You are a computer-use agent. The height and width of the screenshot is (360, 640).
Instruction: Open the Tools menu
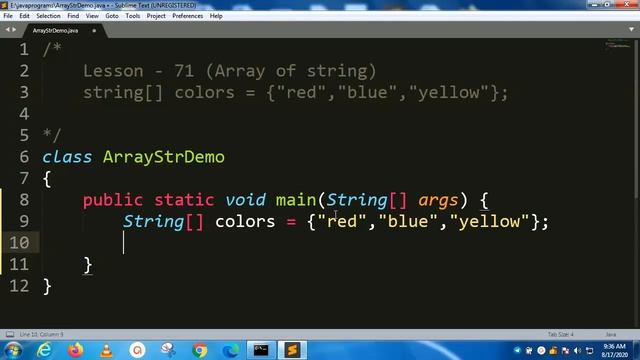click(x=133, y=16)
